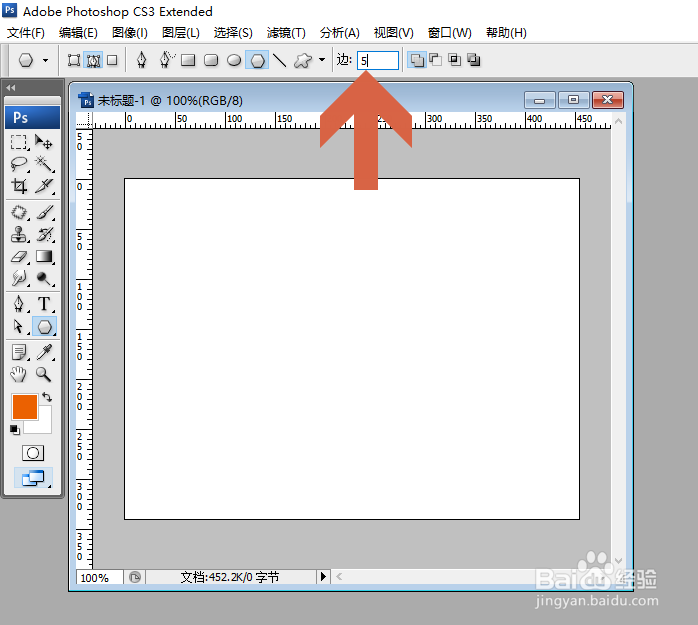698x625 pixels.
Task: Select the Zoom magnifier tool
Action: 44,374
